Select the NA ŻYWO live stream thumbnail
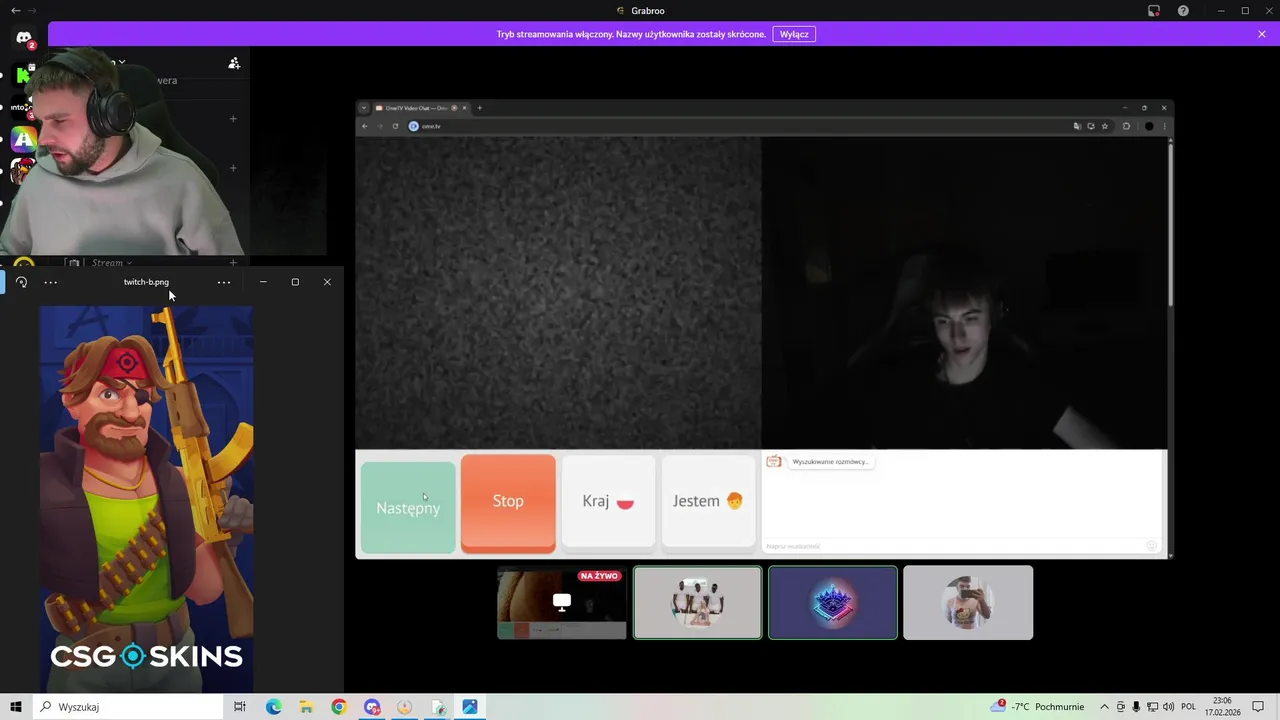 [562, 603]
